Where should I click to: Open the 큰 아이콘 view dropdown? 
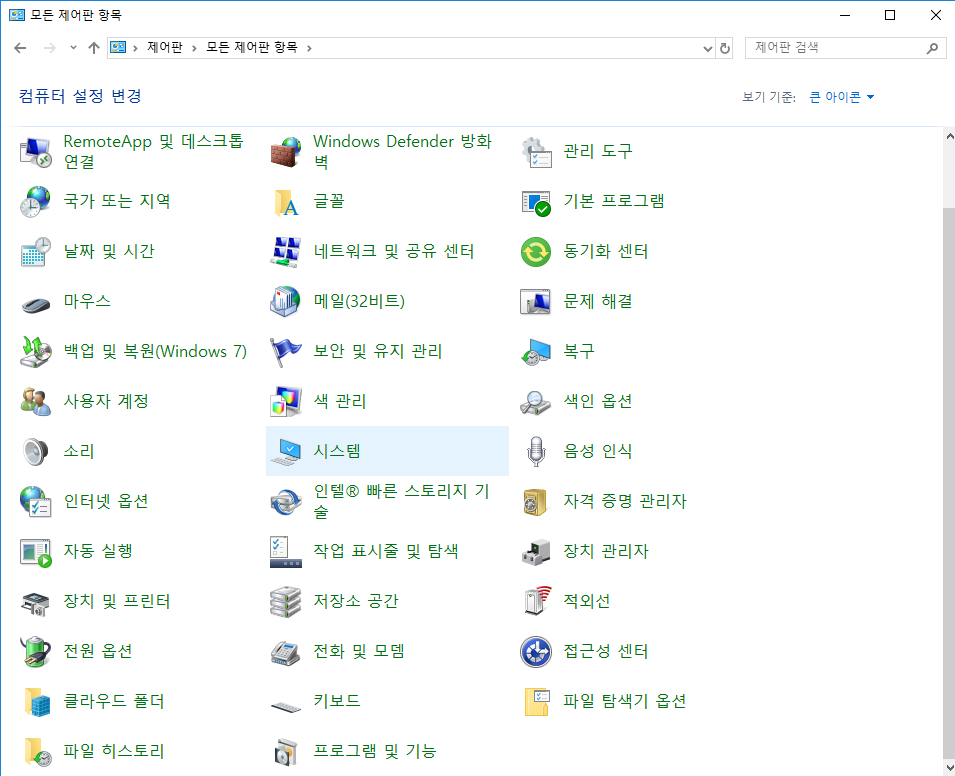click(x=841, y=97)
